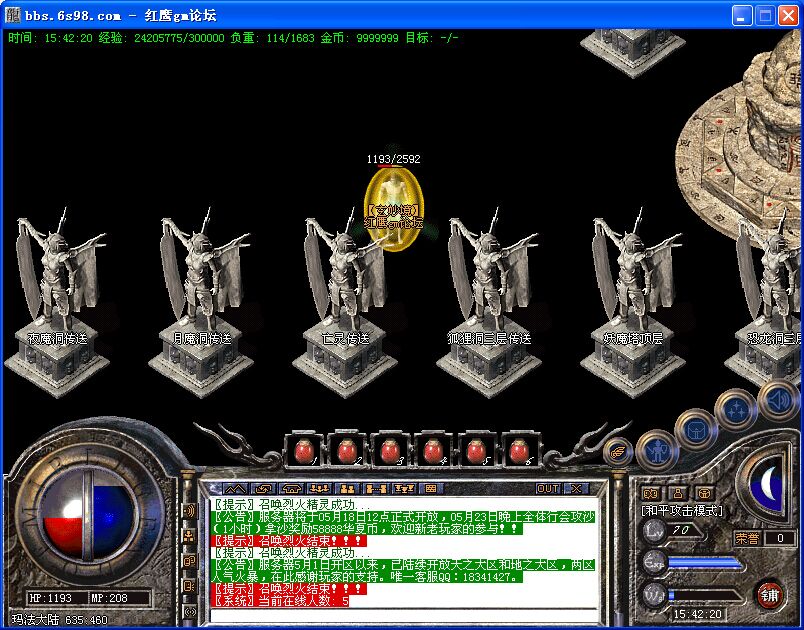Click the player character in golden shield
The width and height of the screenshot is (804, 630).
pyautogui.click(x=394, y=210)
